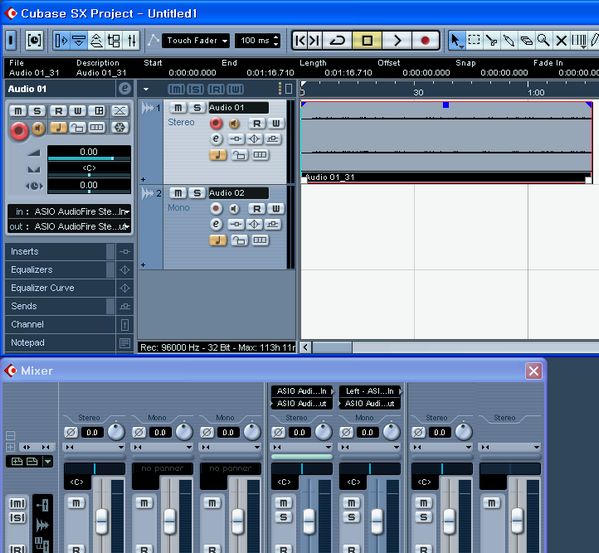Show the Inspector panel

[61, 40]
